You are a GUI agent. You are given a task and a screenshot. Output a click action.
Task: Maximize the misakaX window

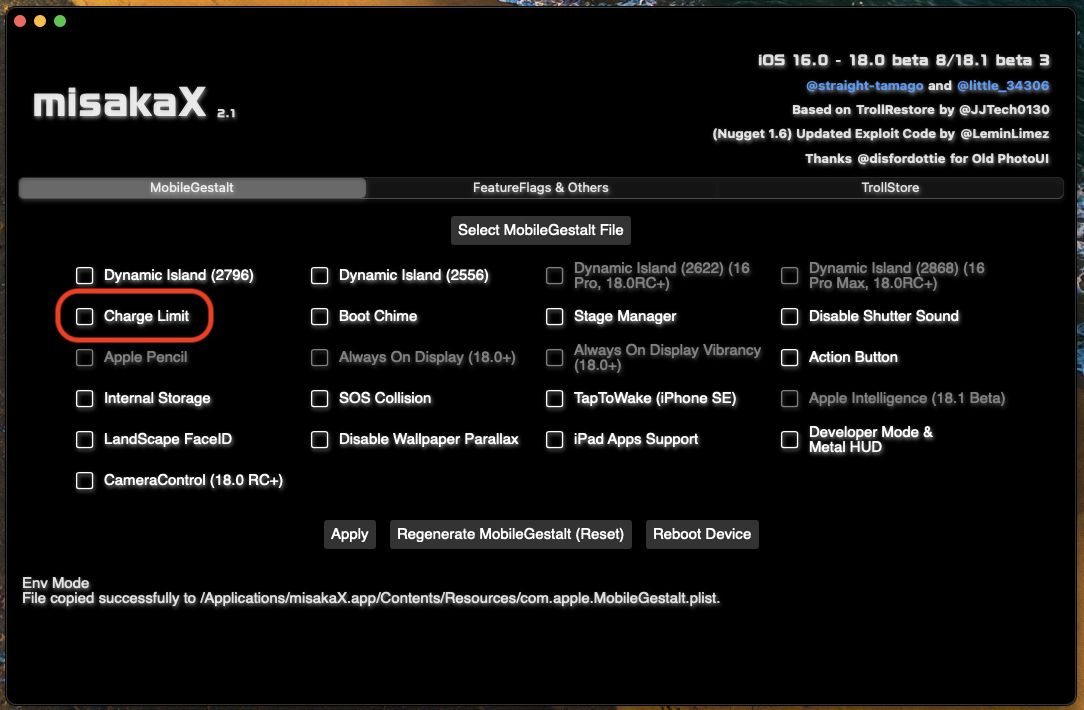coord(60,21)
